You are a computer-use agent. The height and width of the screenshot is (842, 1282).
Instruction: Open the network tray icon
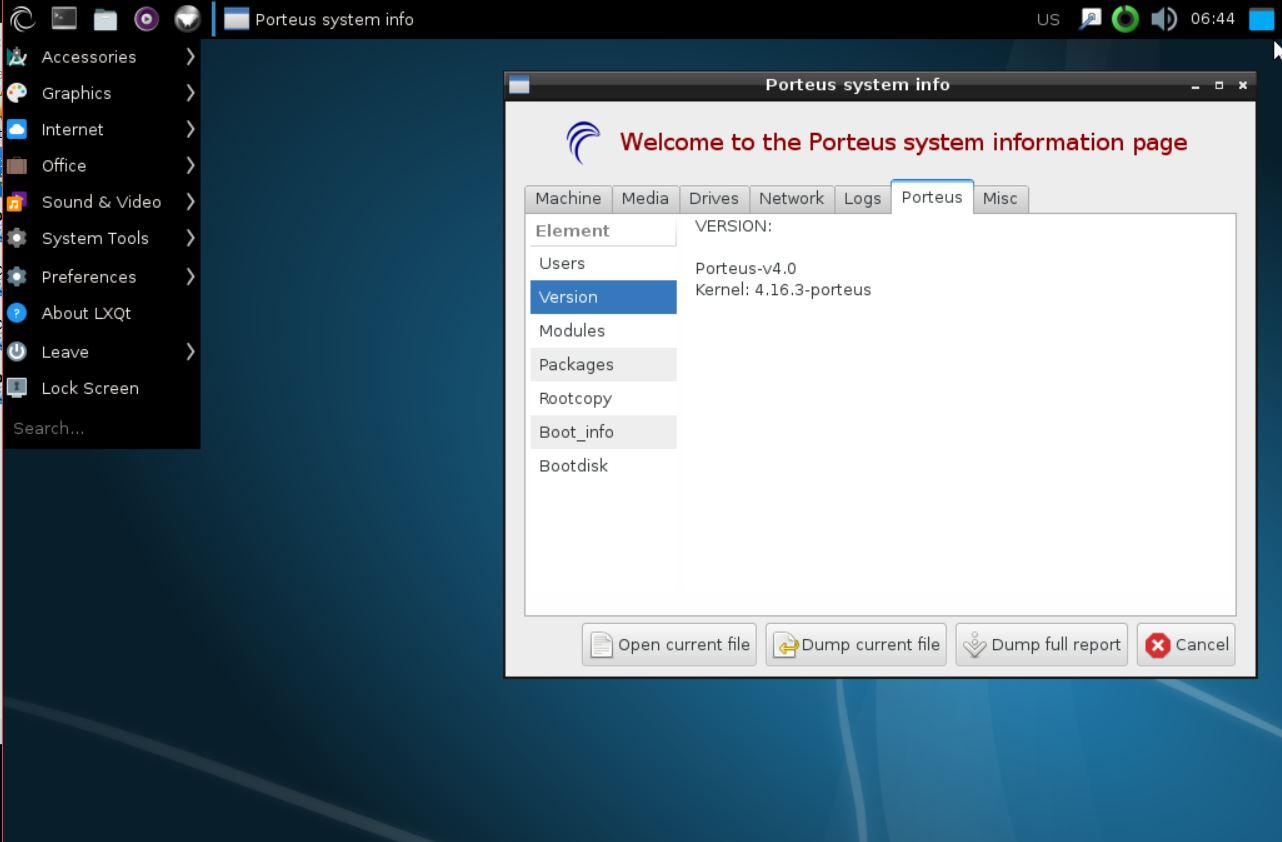[1090, 19]
